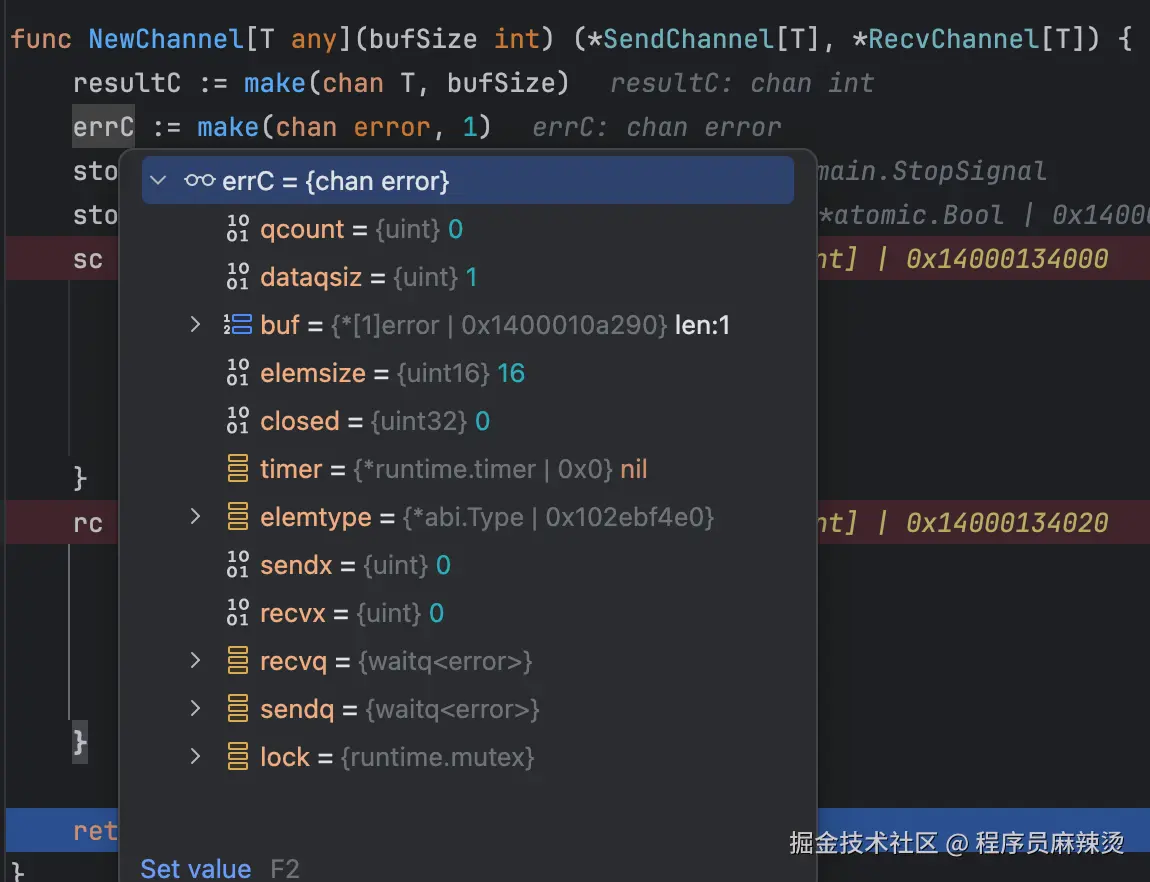
Task: Click the qcount primitive type icon
Action: pos(238,229)
